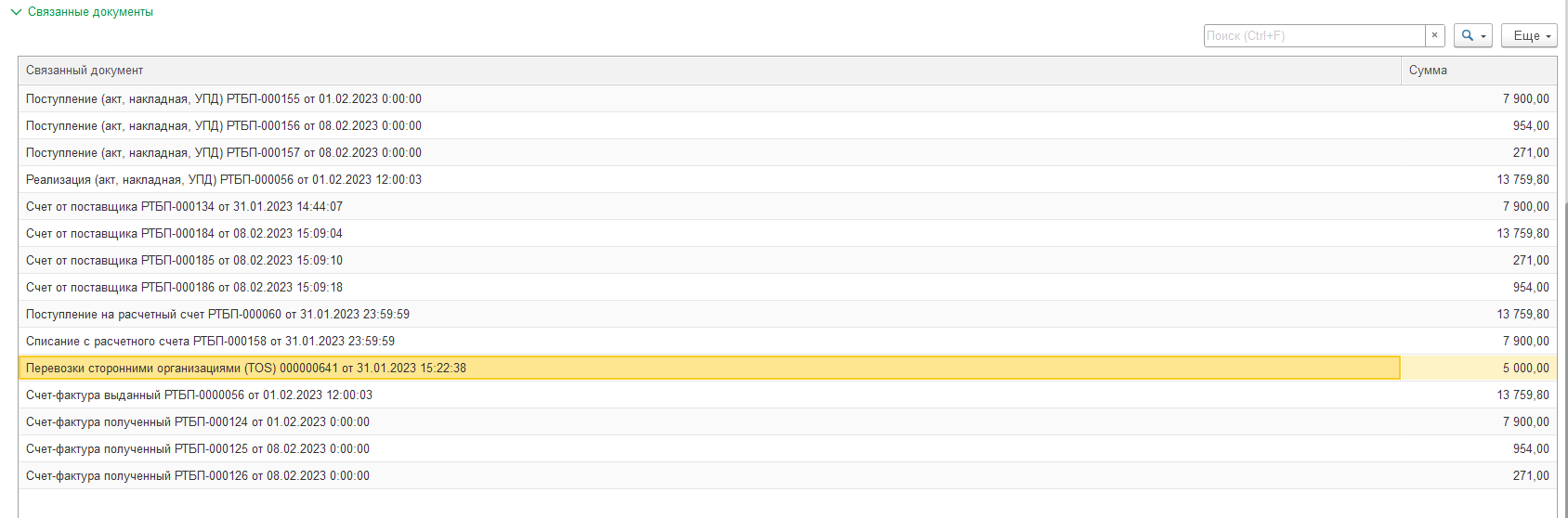Select Счет-фактура выданный РТБП-0000056 row
The width and height of the screenshot is (1568, 518).
(x=787, y=395)
